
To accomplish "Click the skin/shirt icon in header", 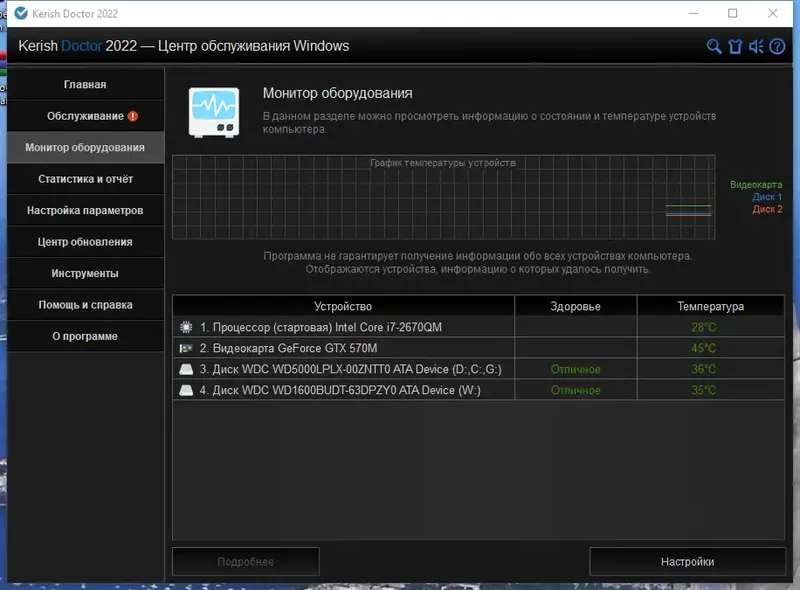I will 735,46.
